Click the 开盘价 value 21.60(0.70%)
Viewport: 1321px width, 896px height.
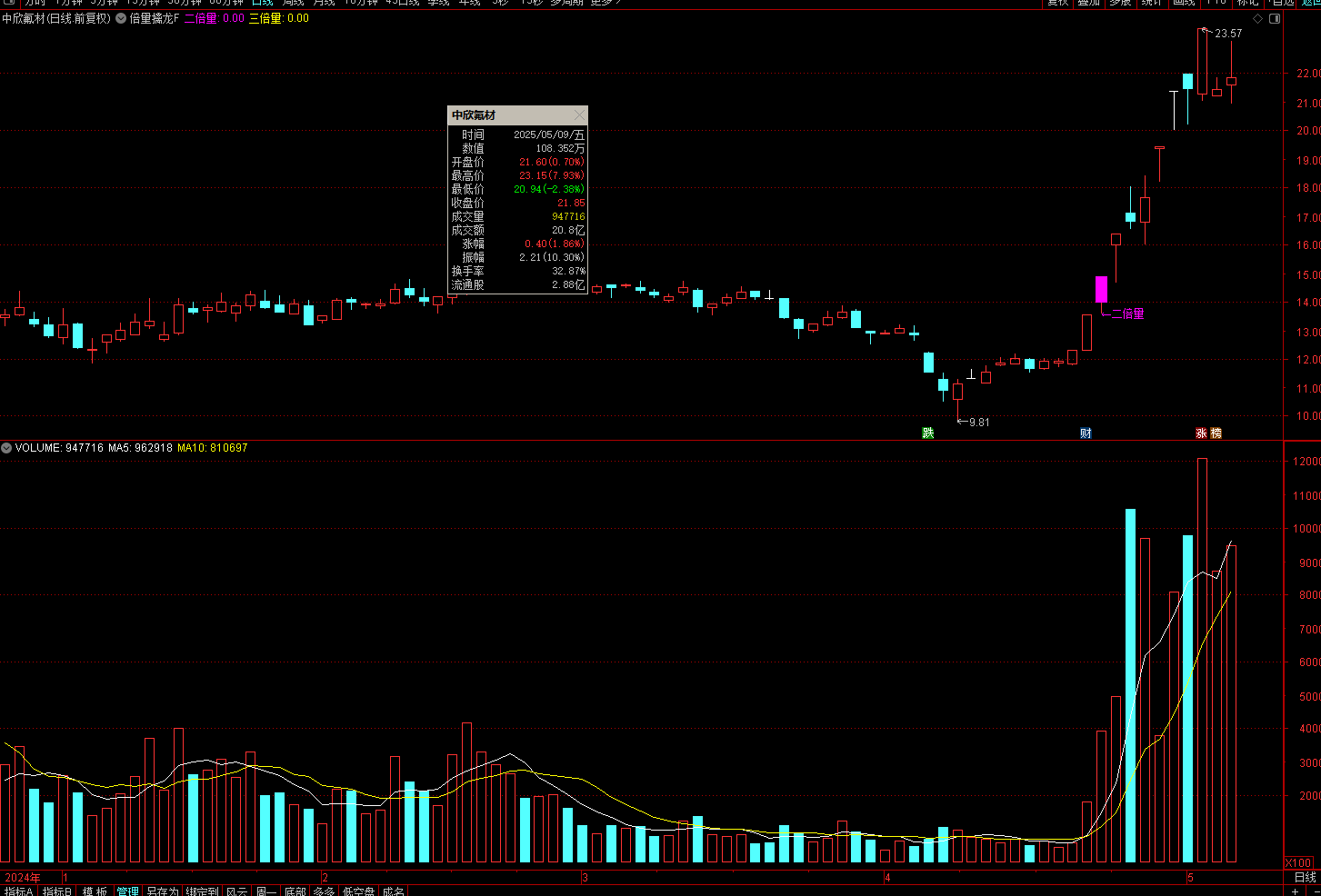click(552, 162)
